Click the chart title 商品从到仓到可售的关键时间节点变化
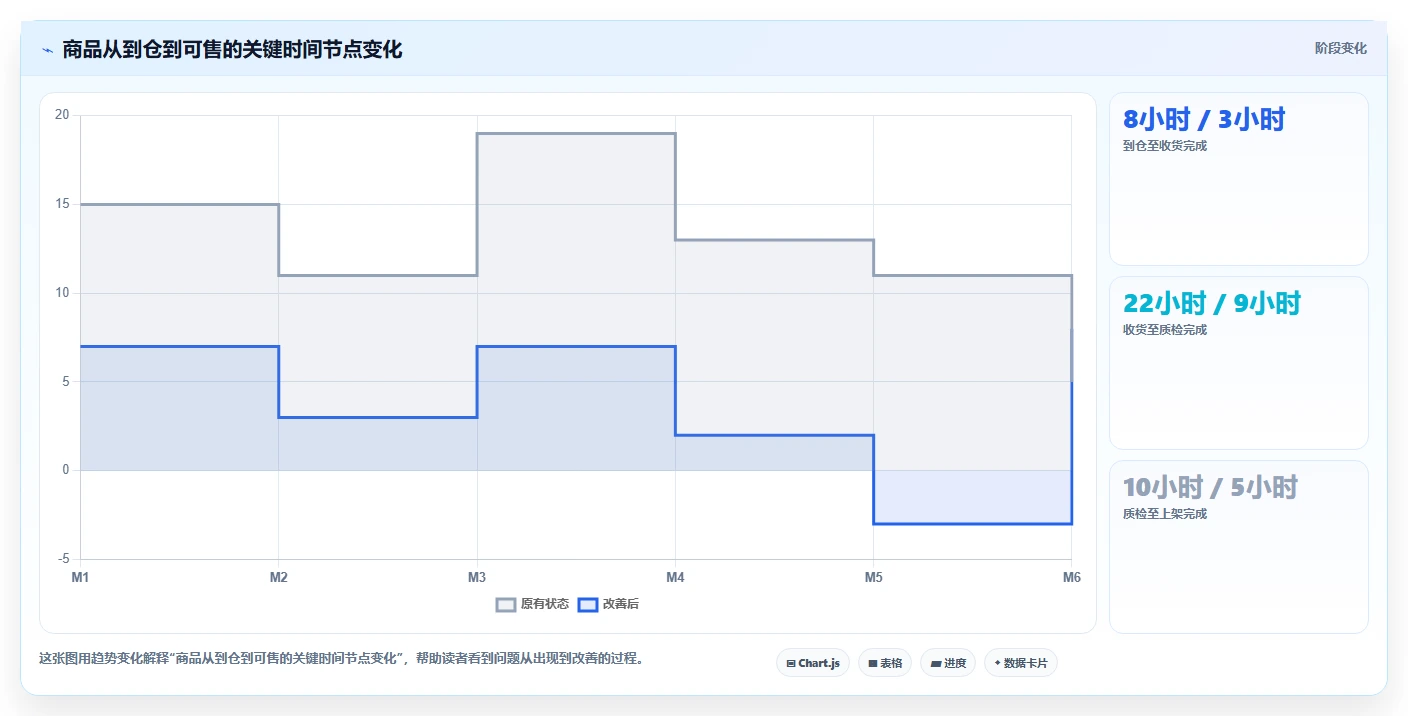Image resolution: width=1408 pixels, height=716 pixels. tap(232, 49)
